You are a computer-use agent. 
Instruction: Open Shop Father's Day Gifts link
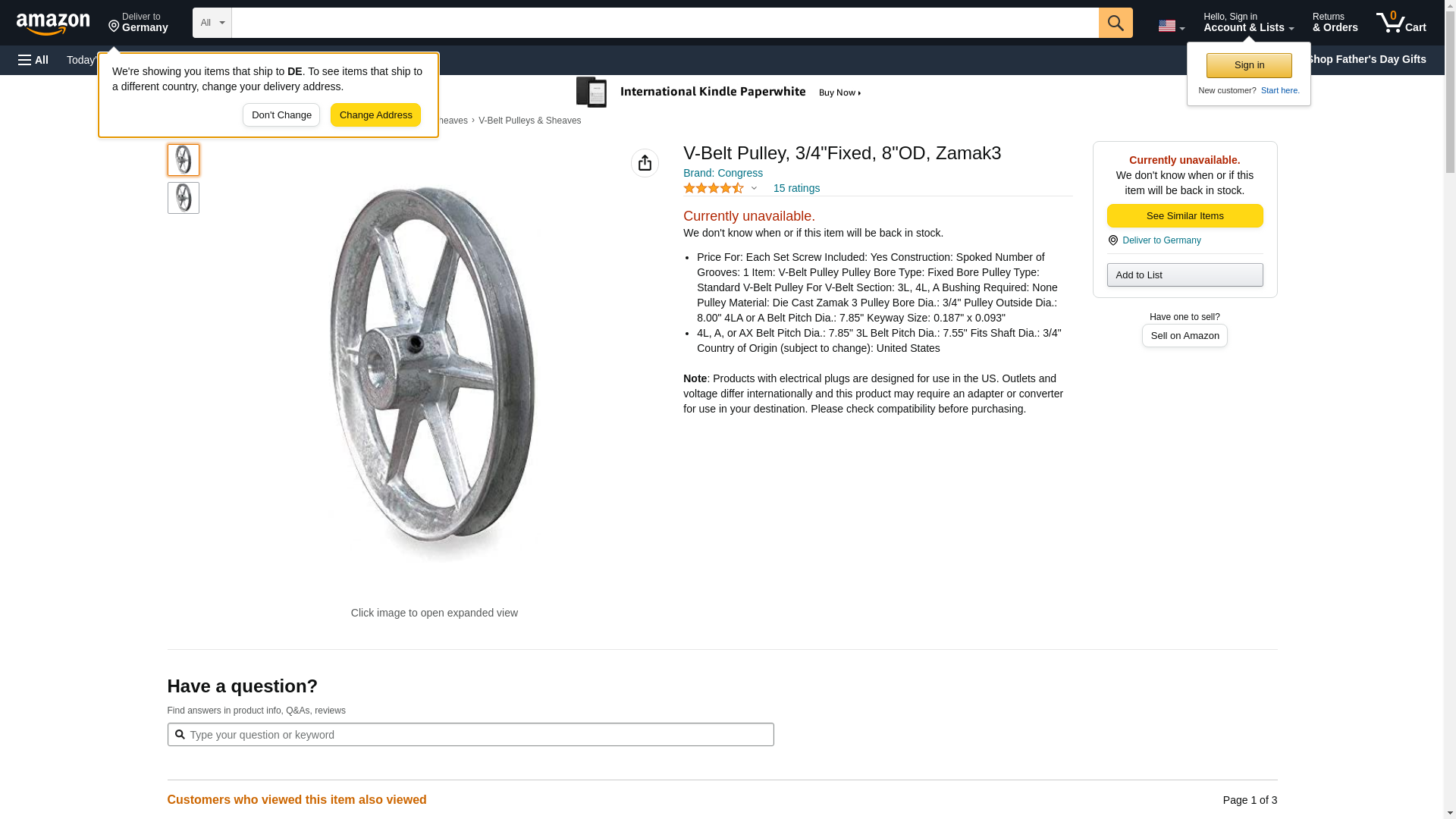(x=1366, y=59)
